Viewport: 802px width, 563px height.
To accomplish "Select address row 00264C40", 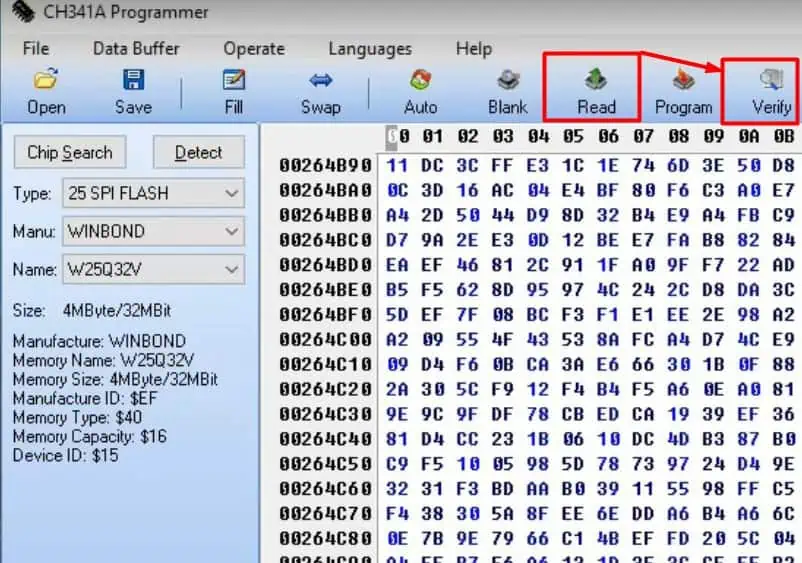I will pyautogui.click(x=325, y=439).
